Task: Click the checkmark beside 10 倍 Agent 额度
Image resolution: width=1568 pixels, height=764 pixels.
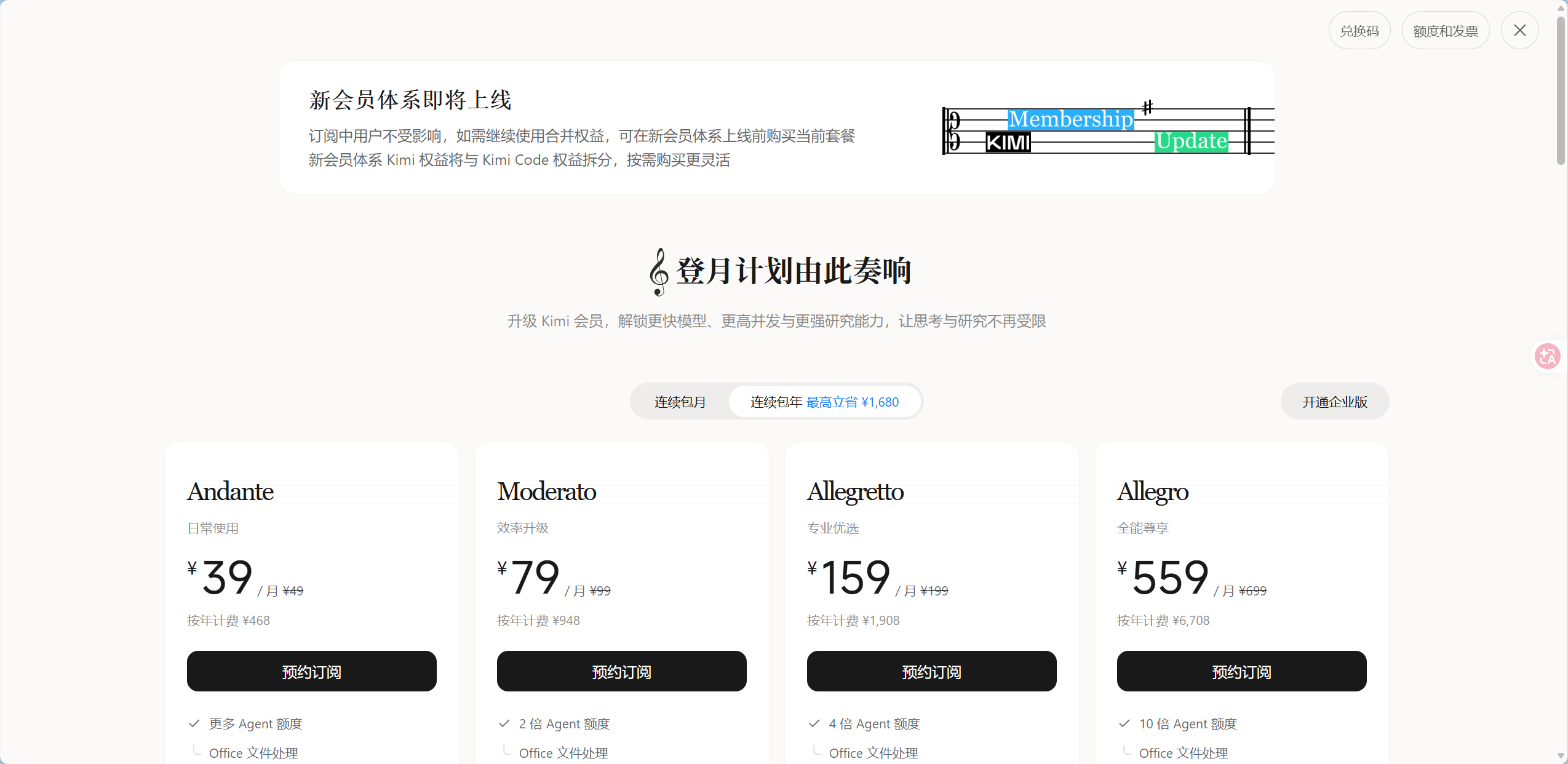Action: (1124, 723)
